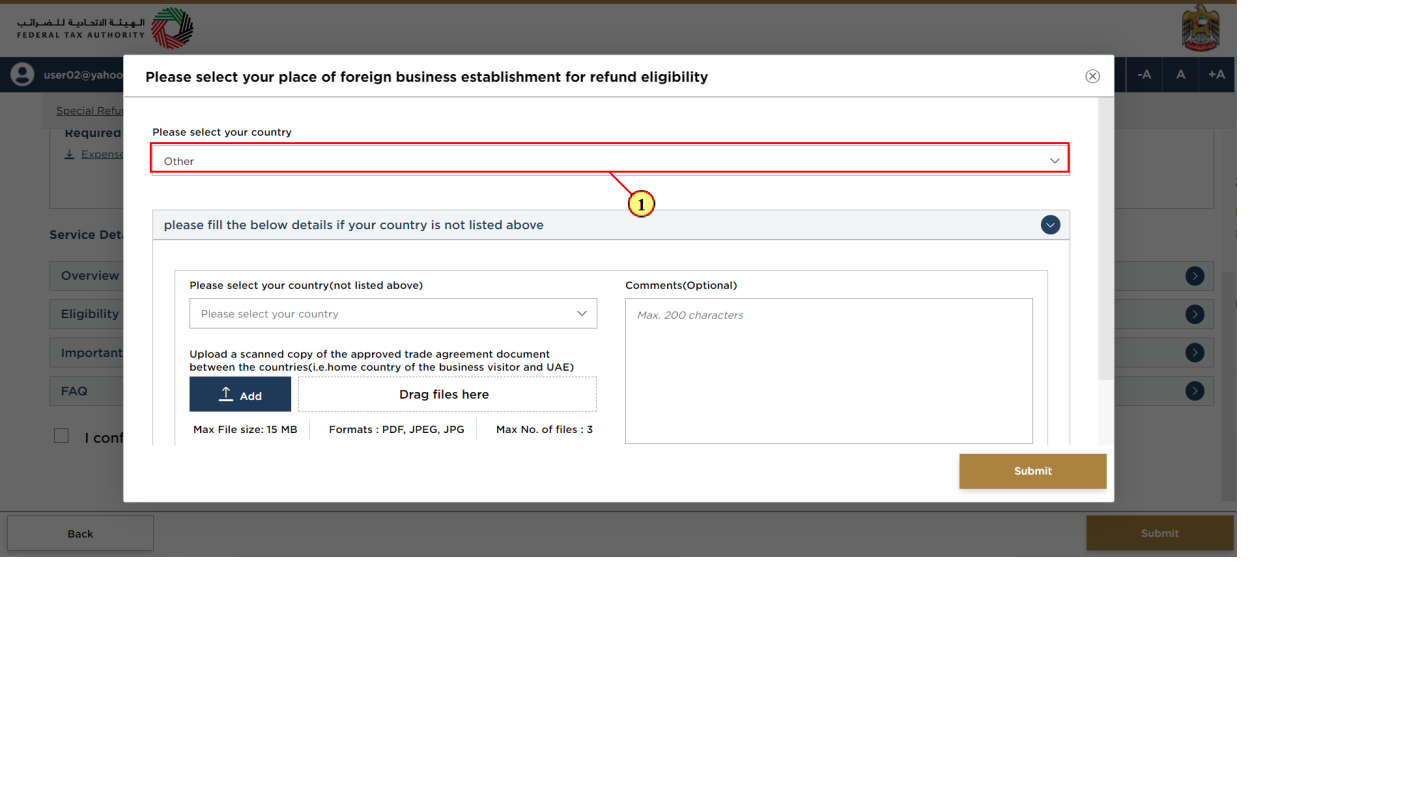
Task: Click the page-level Submit button at bottom
Action: click(x=1160, y=533)
